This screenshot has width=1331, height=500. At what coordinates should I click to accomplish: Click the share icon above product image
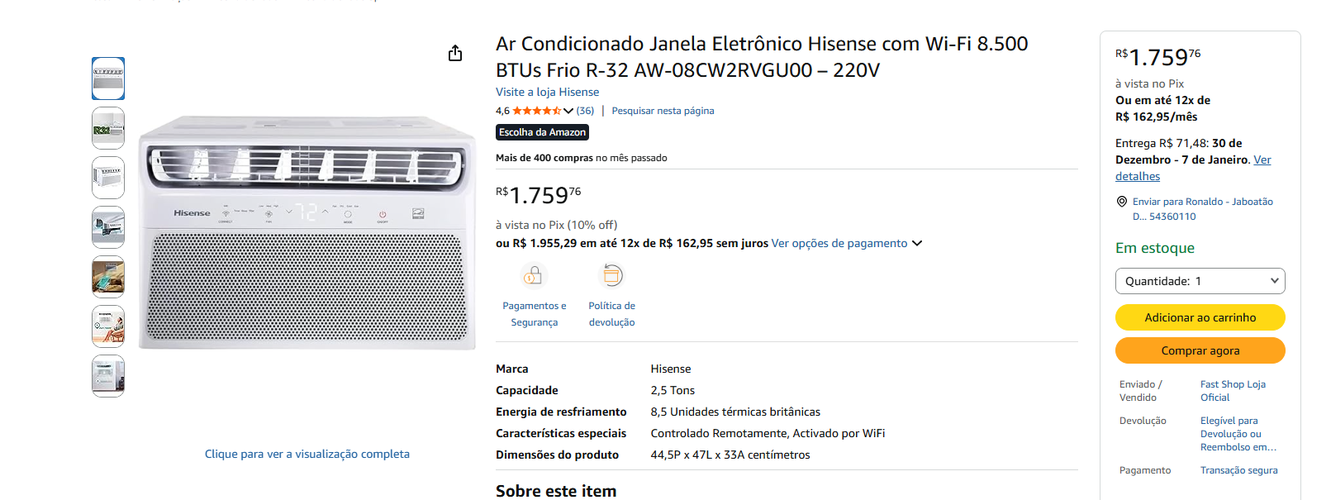point(455,53)
